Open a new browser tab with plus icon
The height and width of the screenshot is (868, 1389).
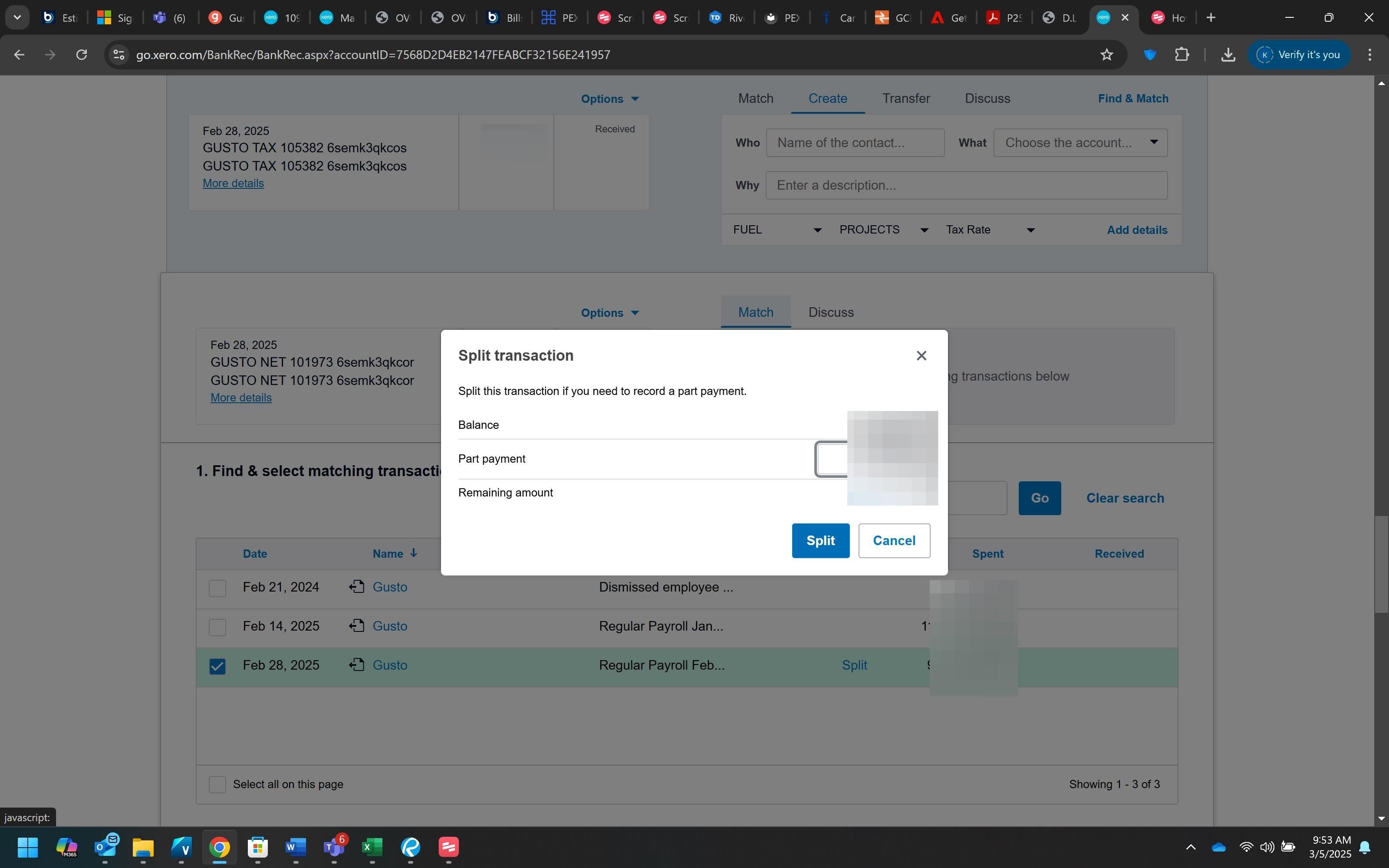click(1211, 18)
